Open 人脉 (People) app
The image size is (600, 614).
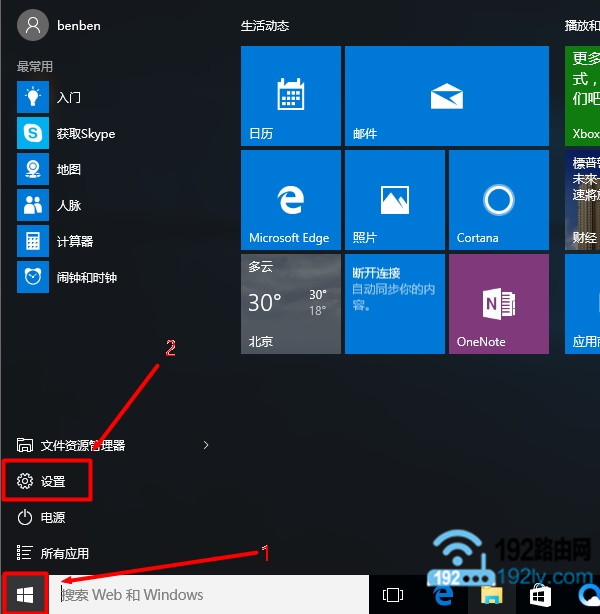[x=68, y=206]
